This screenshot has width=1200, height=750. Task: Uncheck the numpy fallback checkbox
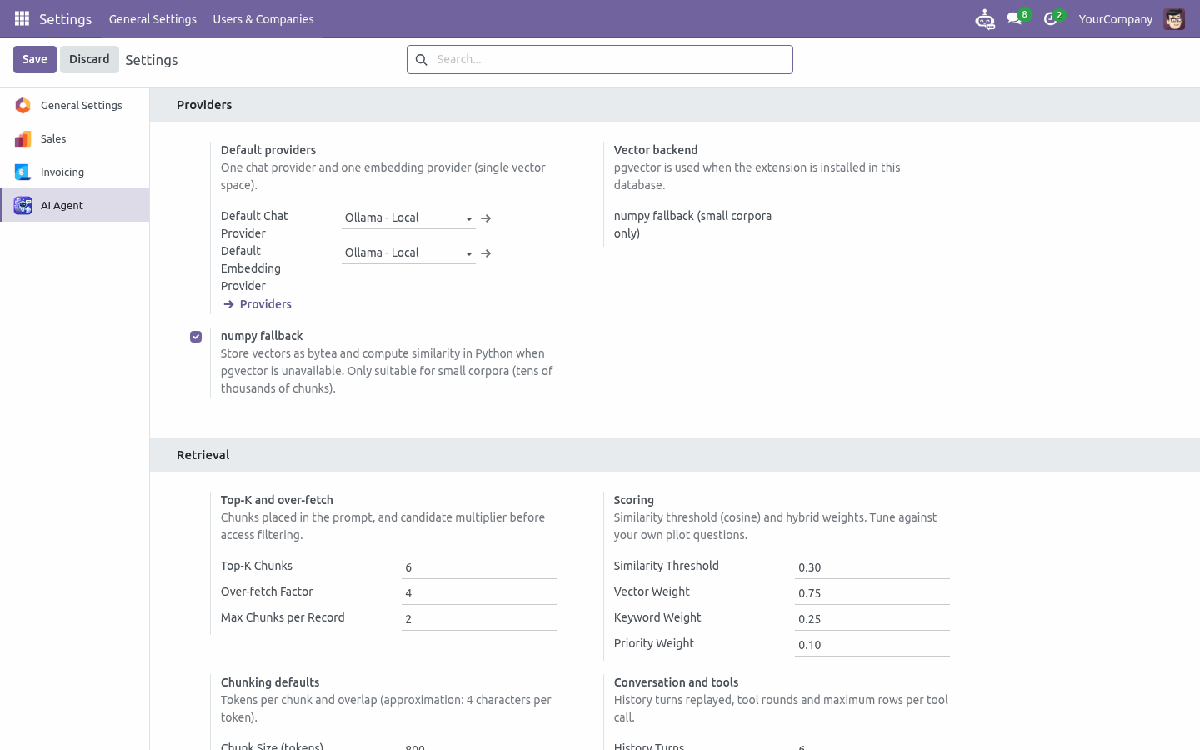[196, 337]
